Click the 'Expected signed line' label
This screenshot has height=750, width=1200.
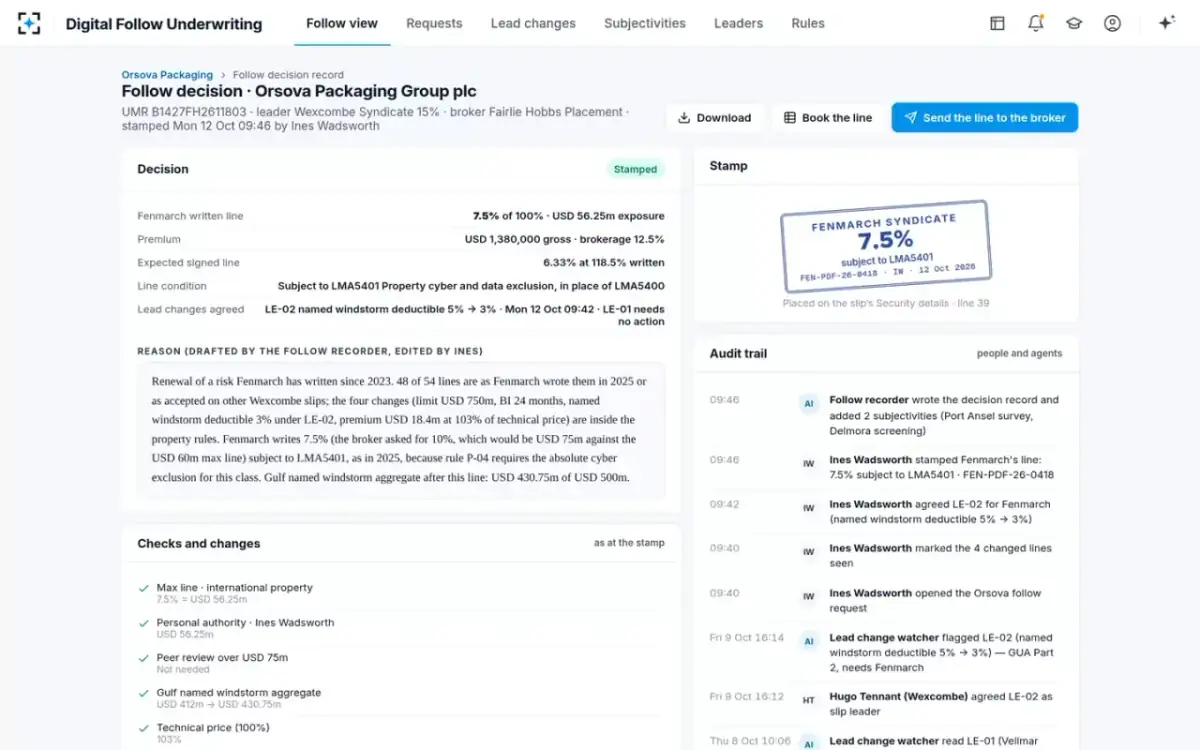click(x=188, y=263)
